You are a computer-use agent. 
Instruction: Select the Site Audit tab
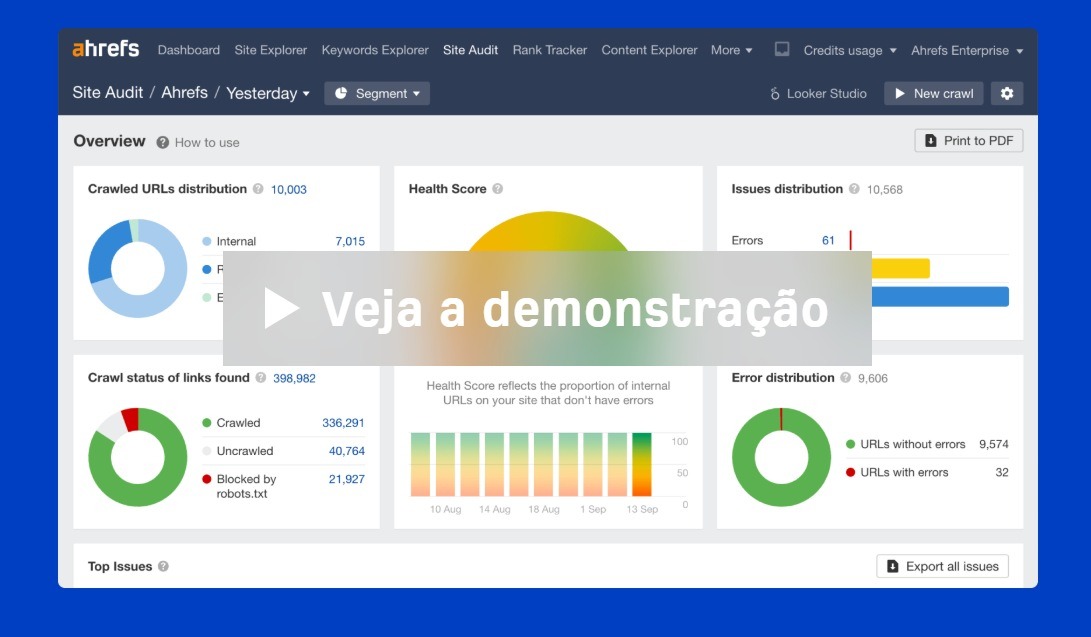[470, 50]
